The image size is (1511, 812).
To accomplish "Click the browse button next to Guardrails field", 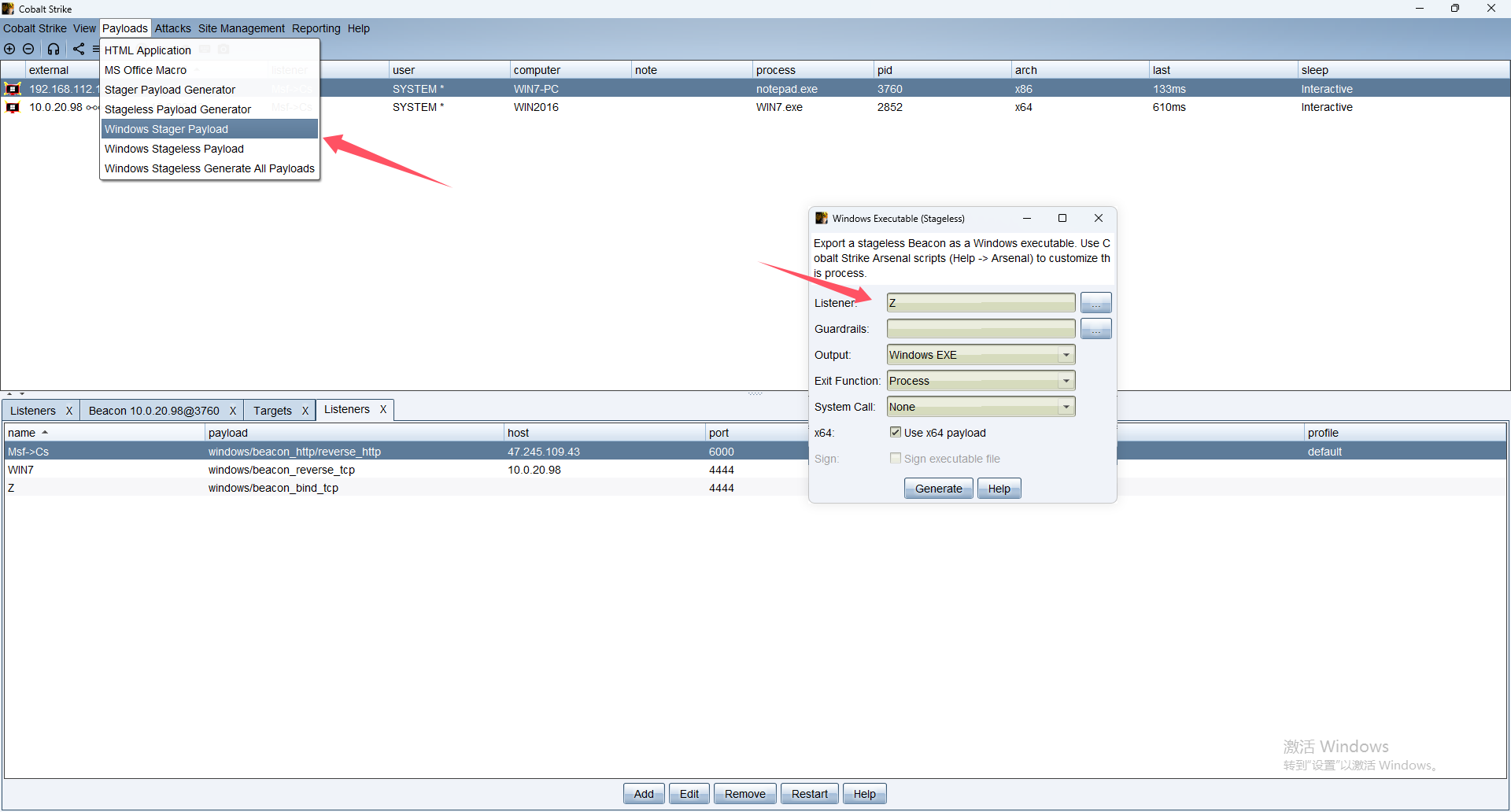I will [1095, 329].
